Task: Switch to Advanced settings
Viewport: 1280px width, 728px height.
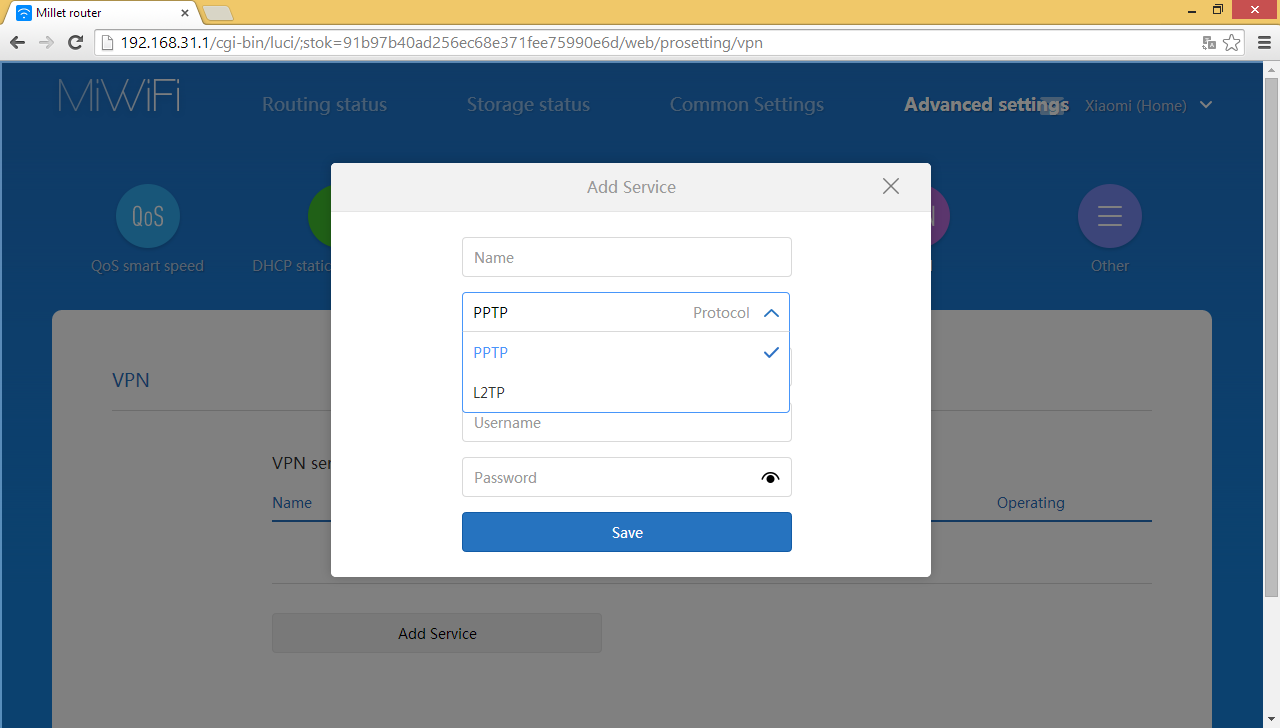Action: (x=986, y=105)
